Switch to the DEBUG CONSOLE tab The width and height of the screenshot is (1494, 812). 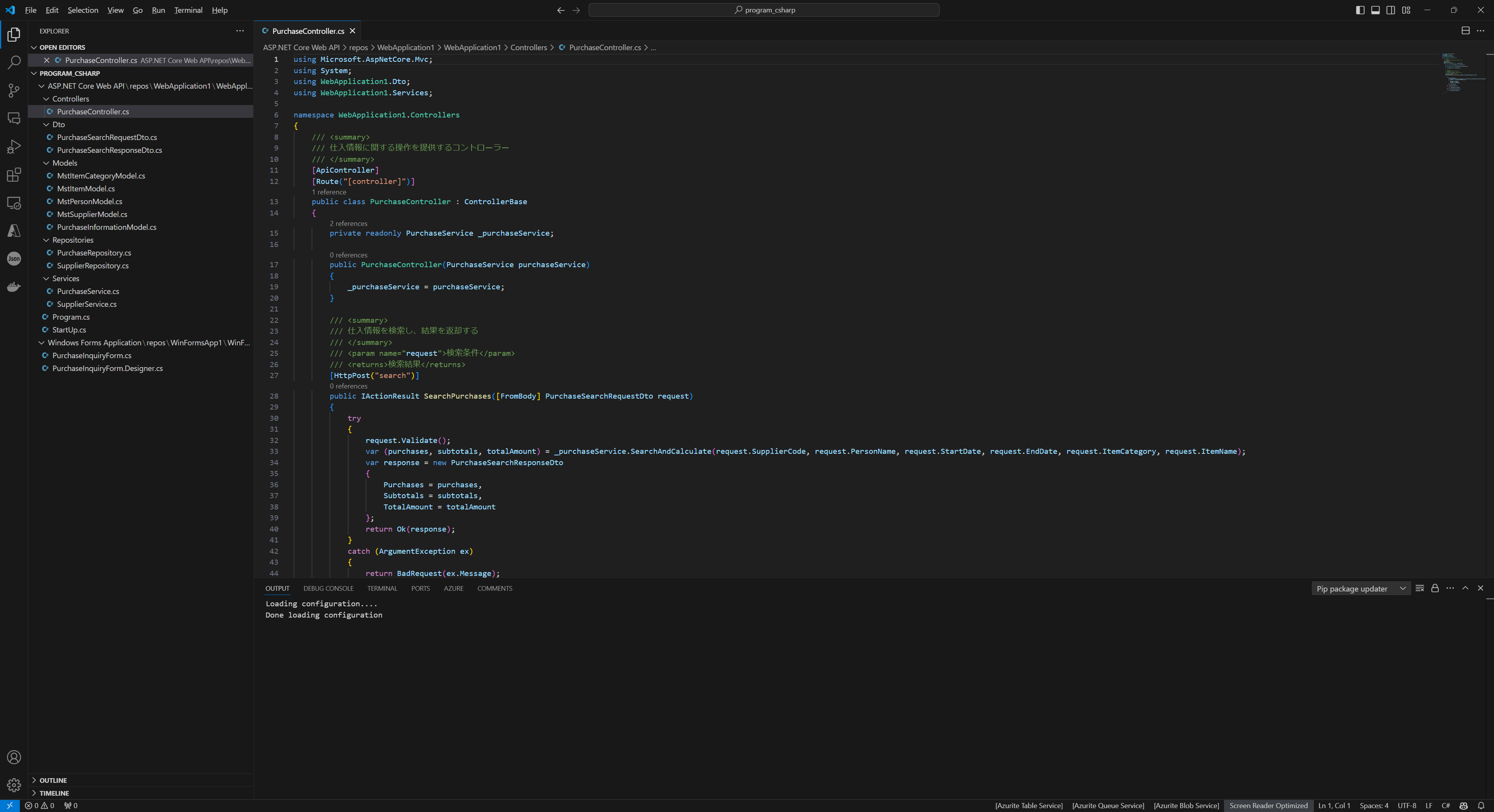tap(328, 588)
